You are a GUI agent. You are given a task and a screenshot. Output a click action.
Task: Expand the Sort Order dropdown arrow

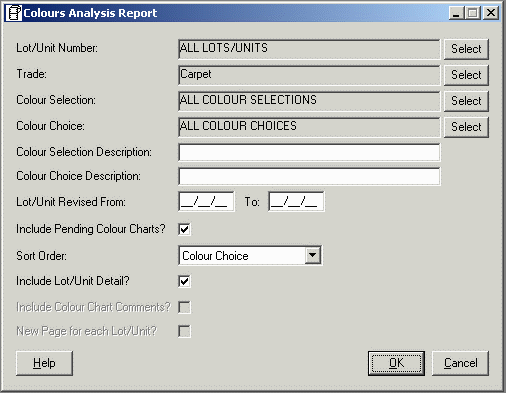point(313,256)
